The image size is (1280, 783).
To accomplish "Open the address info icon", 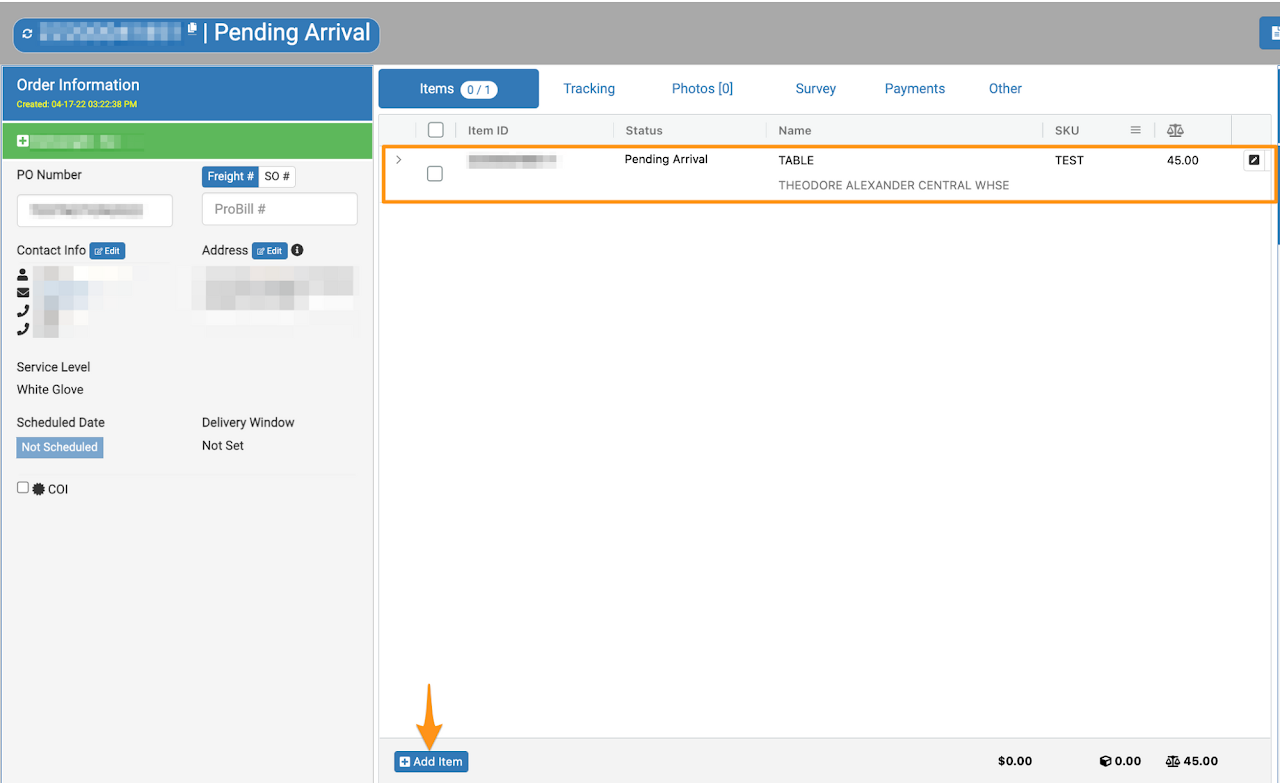I will (297, 250).
